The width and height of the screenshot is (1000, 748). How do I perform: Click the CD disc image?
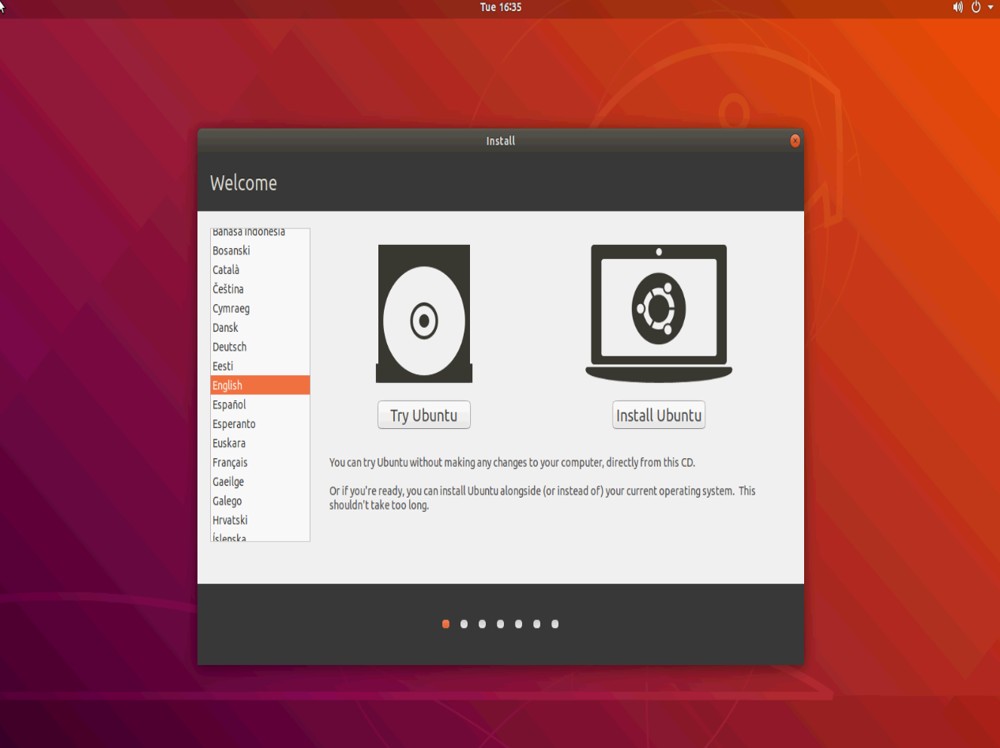click(424, 314)
